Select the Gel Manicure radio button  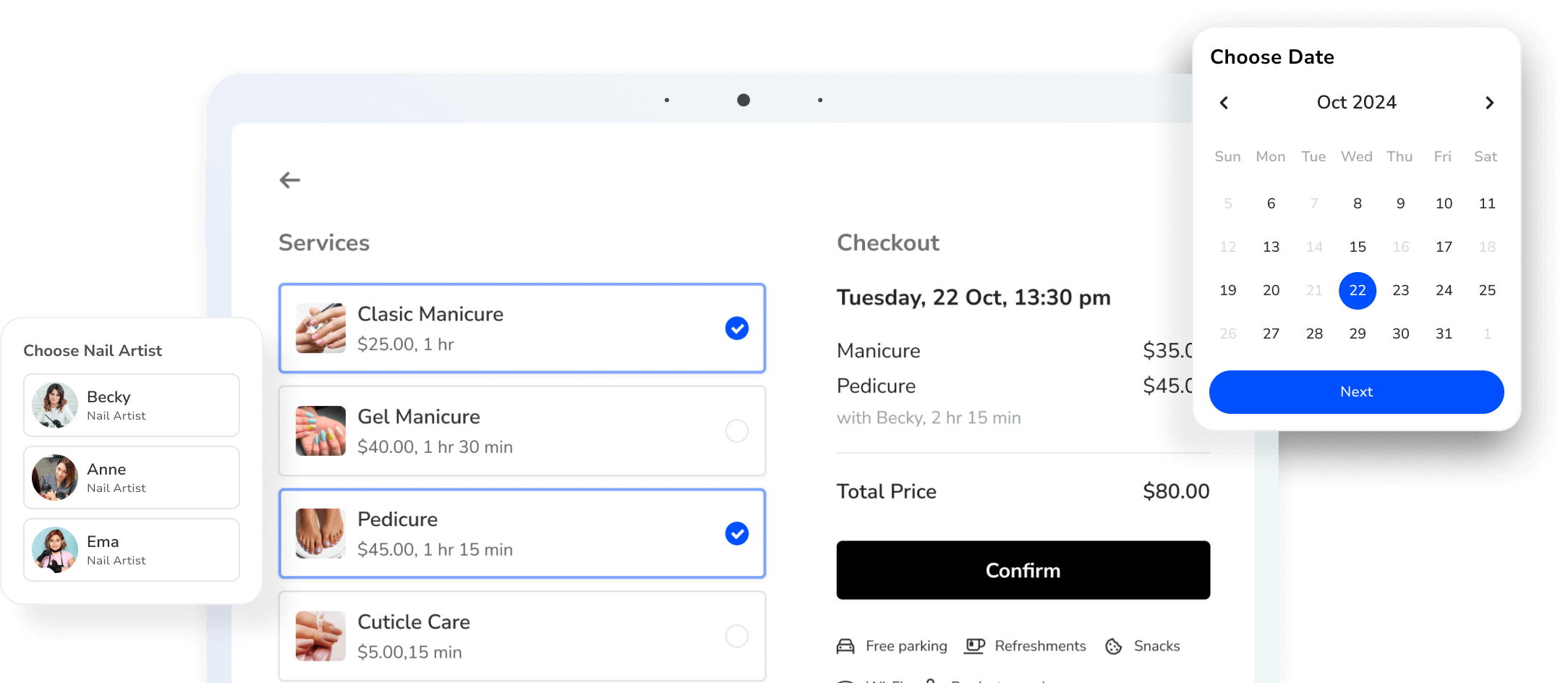point(736,431)
